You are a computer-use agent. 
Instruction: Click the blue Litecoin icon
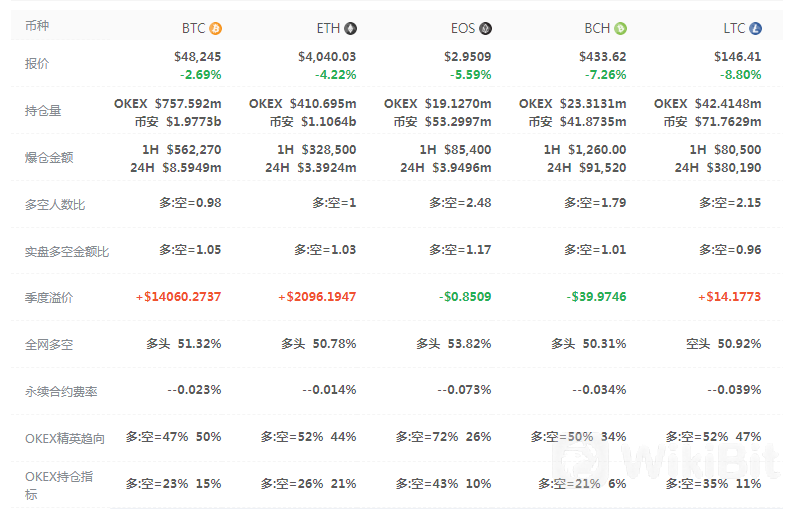tap(755, 28)
